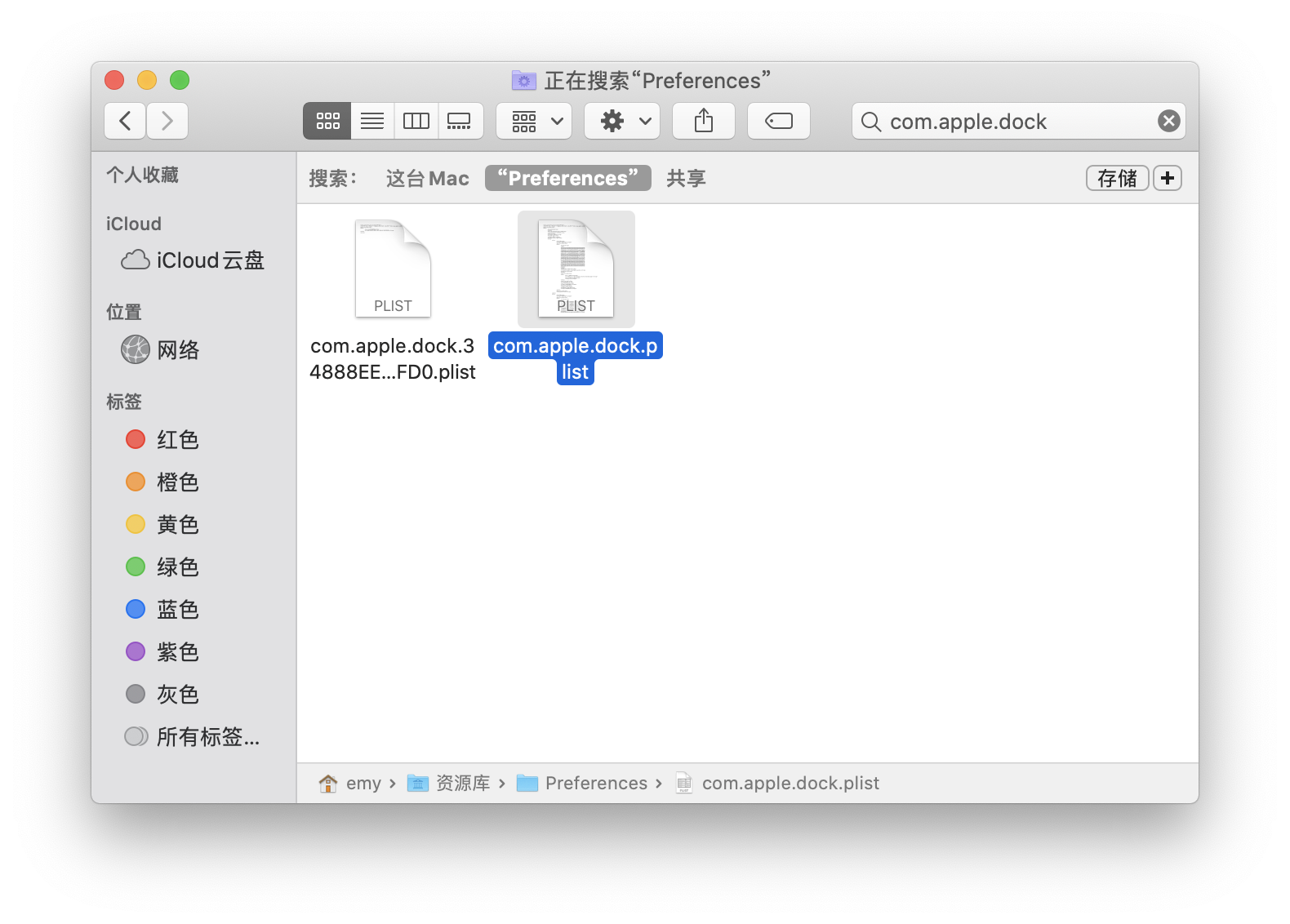This screenshot has width=1290, height=924.
Task: Click the home icon in path bar
Action: click(x=328, y=784)
